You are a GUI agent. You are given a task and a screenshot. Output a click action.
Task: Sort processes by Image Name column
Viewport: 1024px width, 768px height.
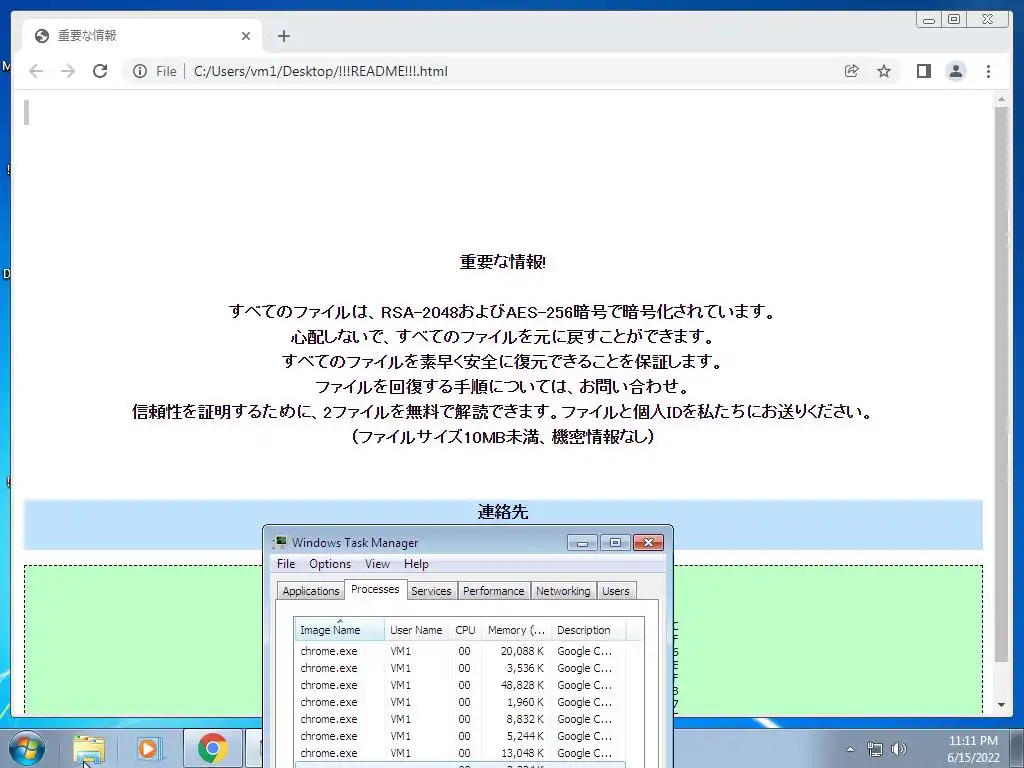(340, 630)
